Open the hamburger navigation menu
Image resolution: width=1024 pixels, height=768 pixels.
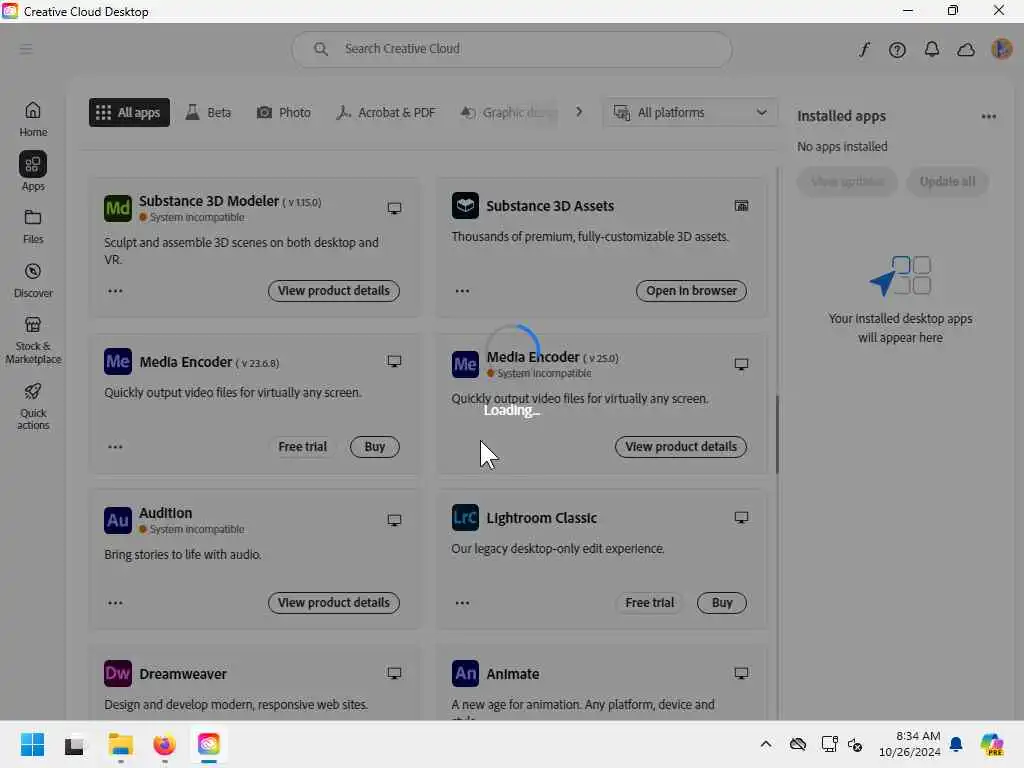tap(26, 49)
